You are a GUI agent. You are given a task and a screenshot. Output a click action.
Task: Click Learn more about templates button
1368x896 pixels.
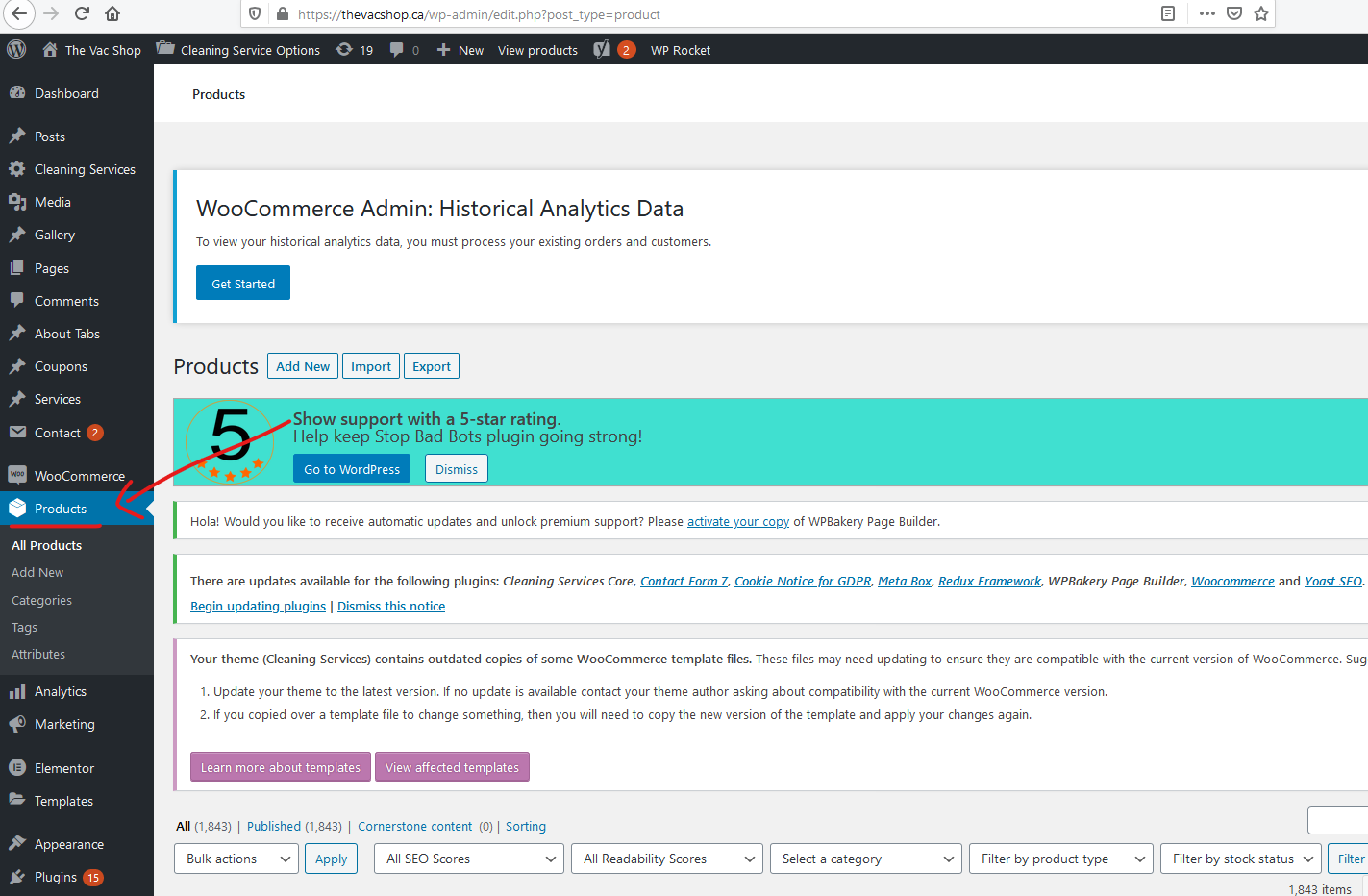[281, 767]
